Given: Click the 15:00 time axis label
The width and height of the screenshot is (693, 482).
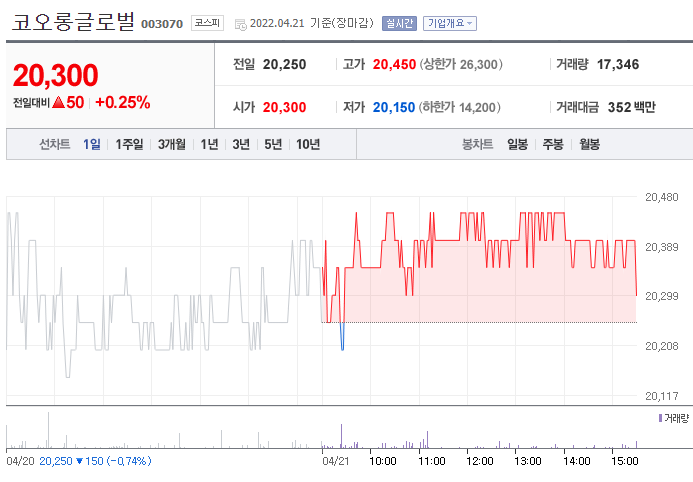Looking at the screenshot, I should point(625,461).
